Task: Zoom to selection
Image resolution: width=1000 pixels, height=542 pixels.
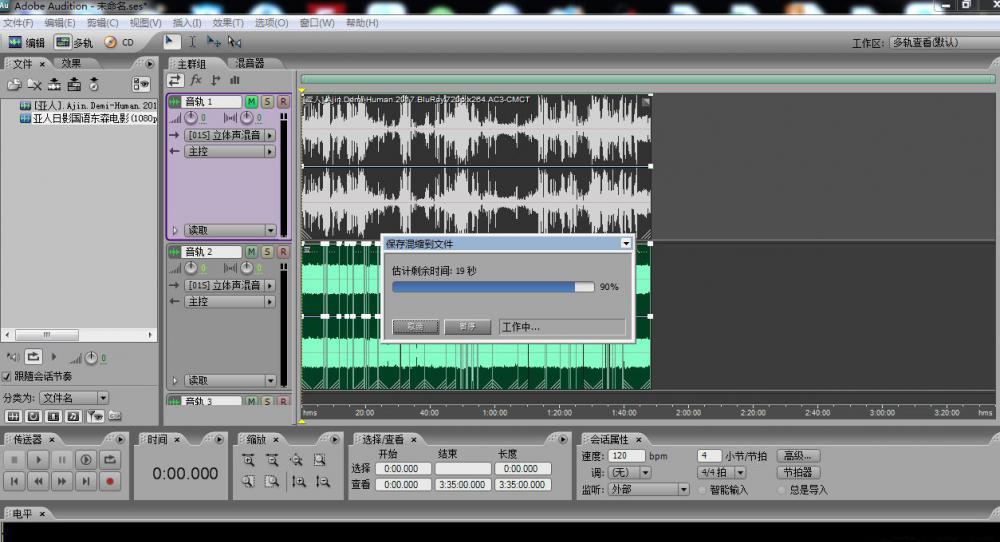Action: (320, 460)
